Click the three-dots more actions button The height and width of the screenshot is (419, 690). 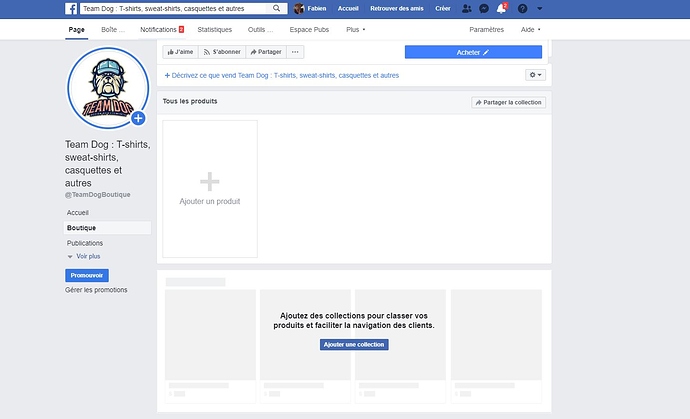(296, 51)
